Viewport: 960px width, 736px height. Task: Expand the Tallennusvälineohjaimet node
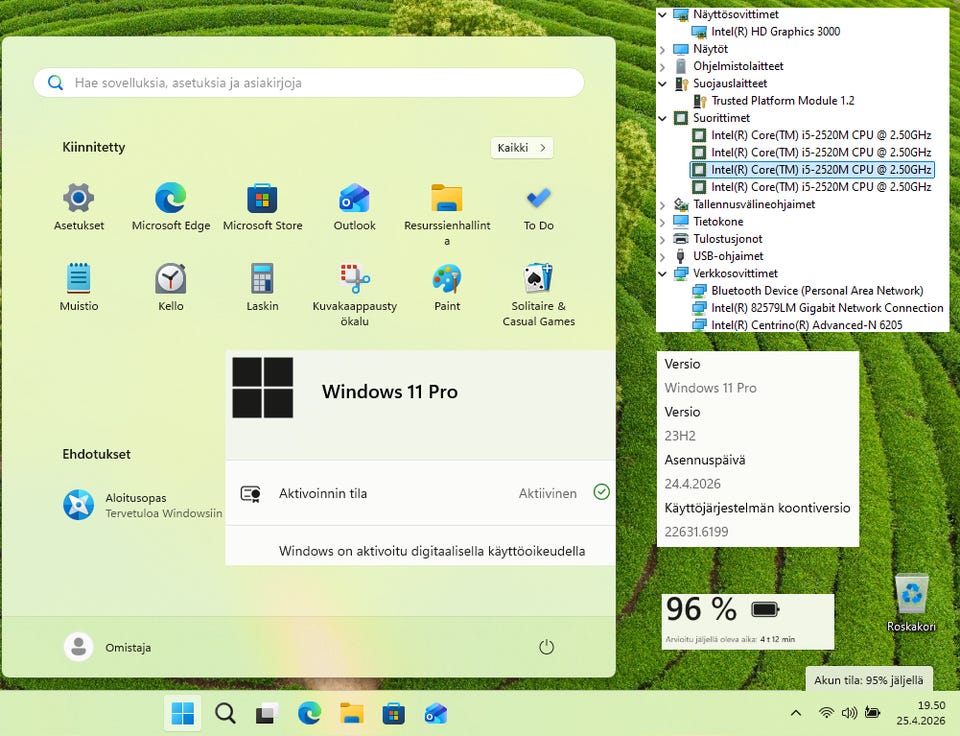click(x=662, y=205)
